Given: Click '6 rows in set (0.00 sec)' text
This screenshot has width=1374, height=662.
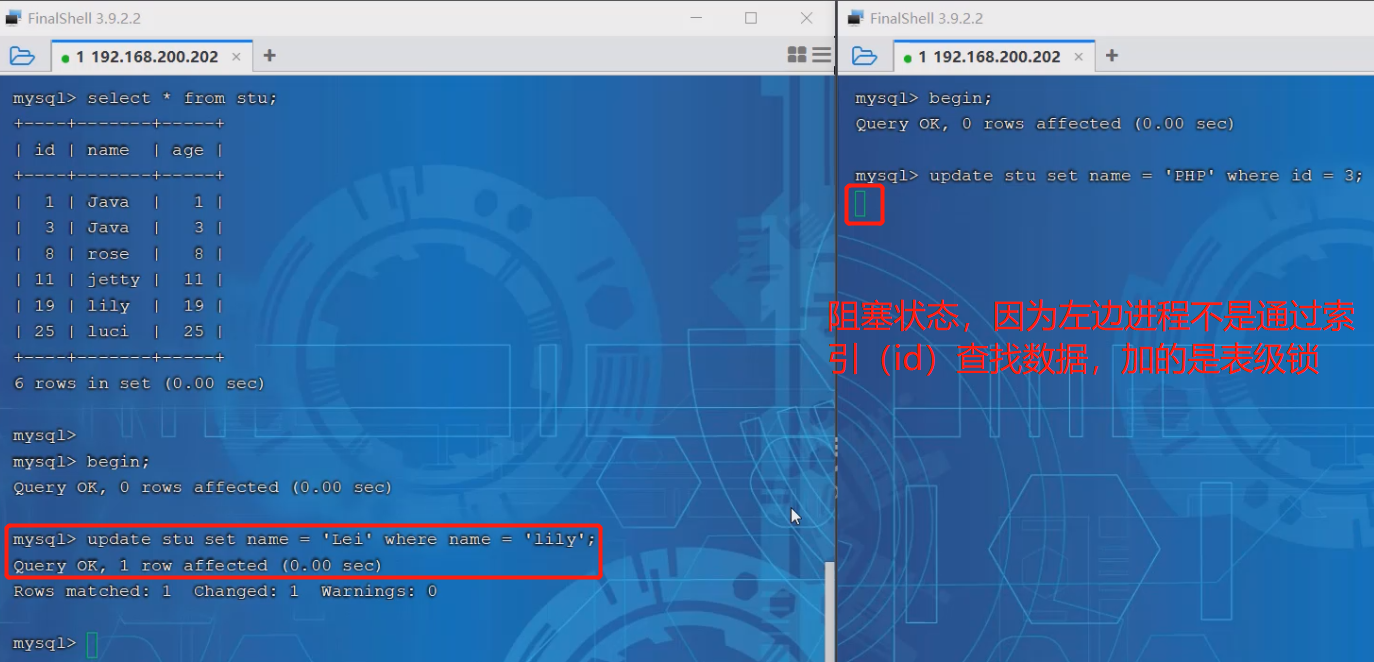Looking at the screenshot, I should (x=139, y=384).
